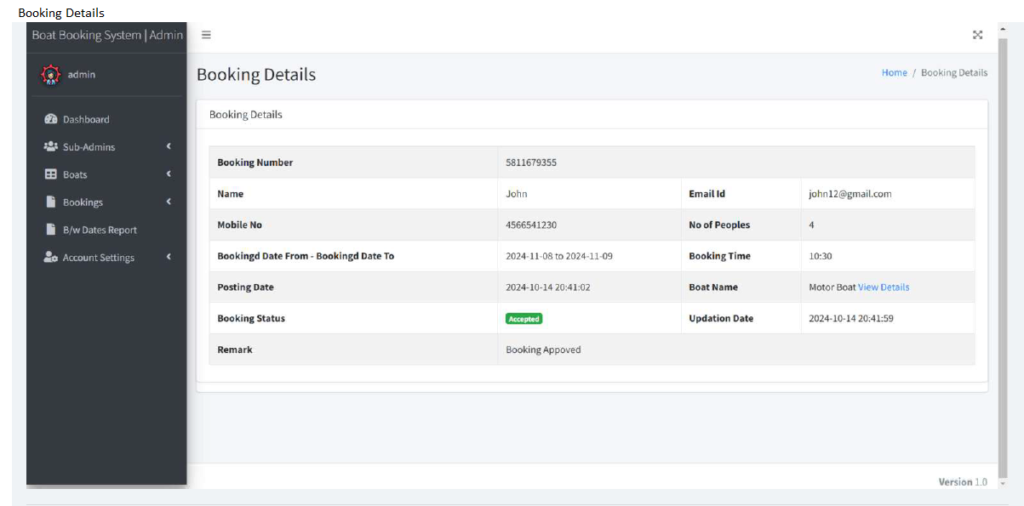
Task: Click the Remark row label
Action: [x=234, y=350]
